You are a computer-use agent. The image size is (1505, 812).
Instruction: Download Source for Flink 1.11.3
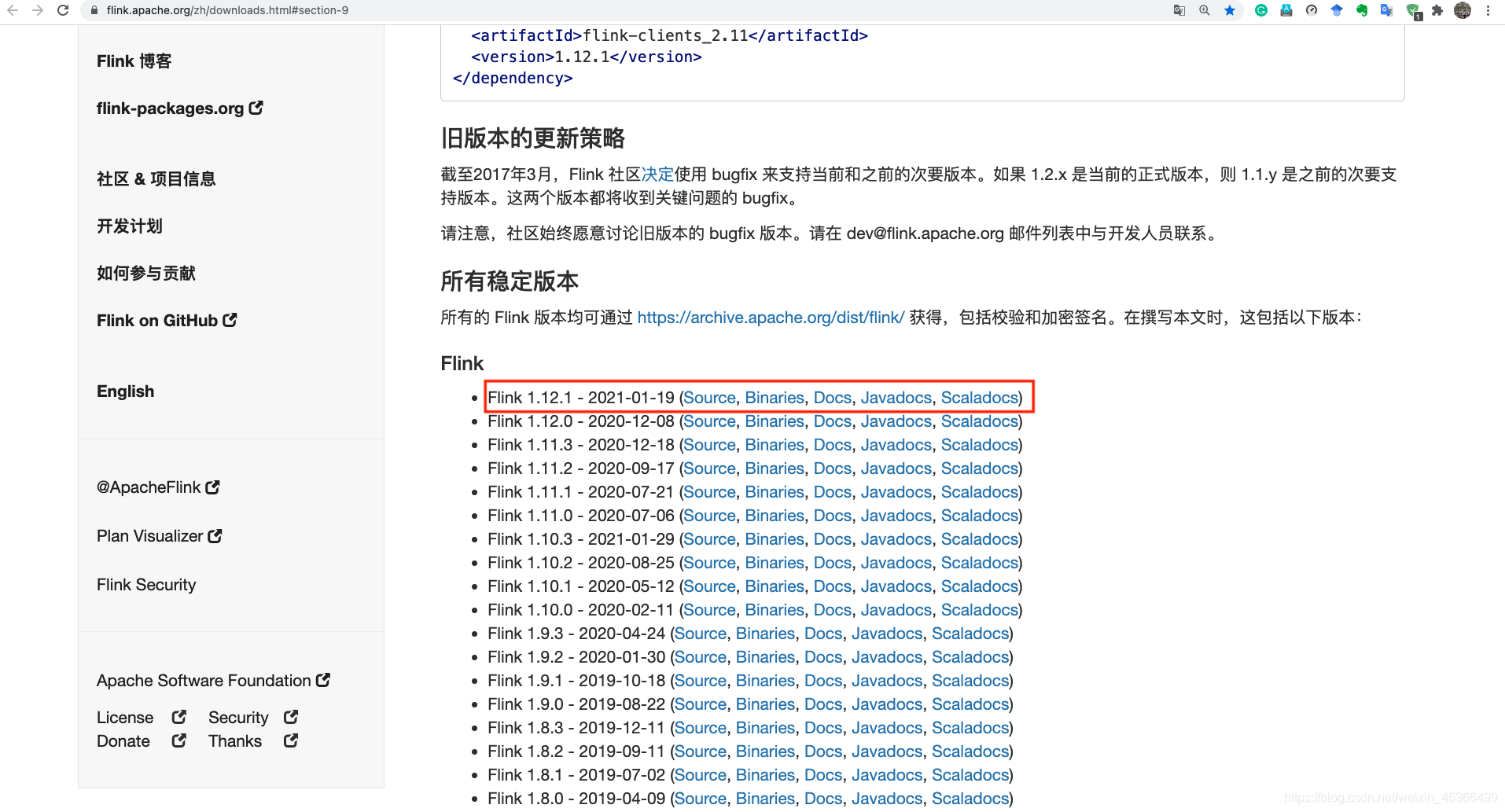710,445
